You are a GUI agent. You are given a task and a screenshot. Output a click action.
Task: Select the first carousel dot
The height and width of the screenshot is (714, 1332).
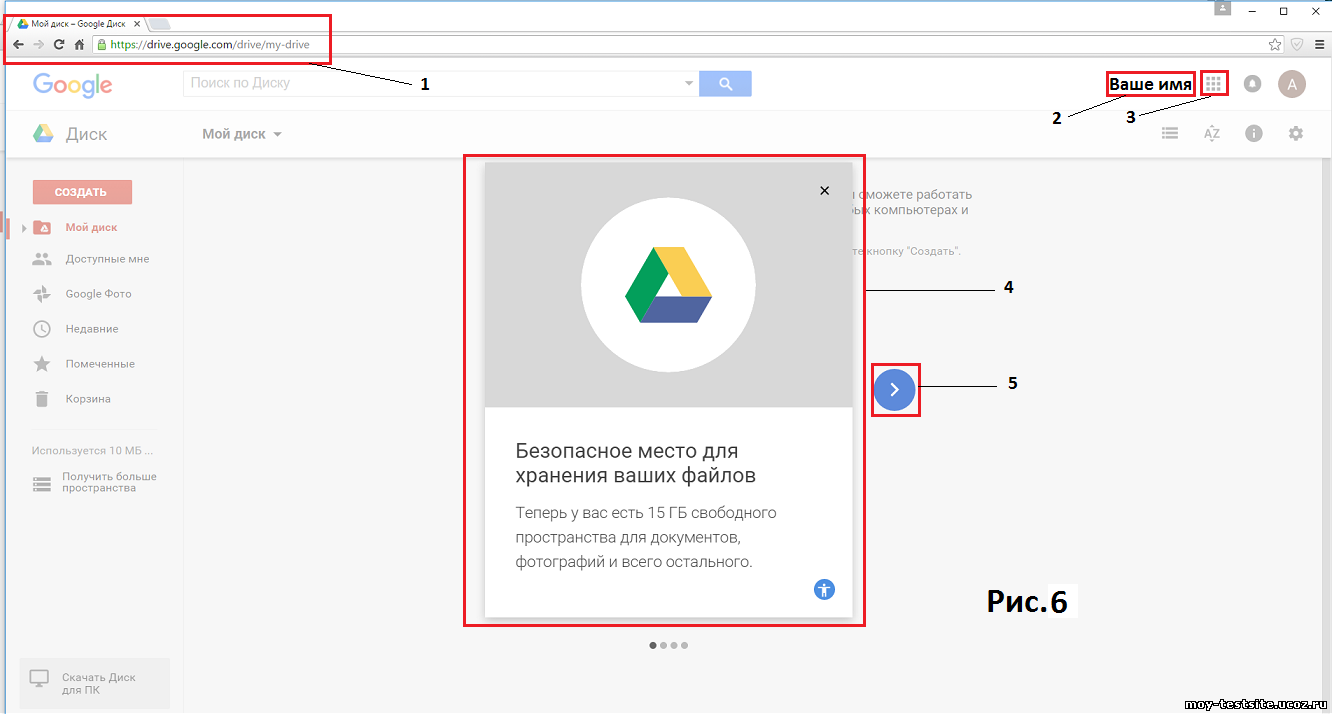[x=653, y=645]
